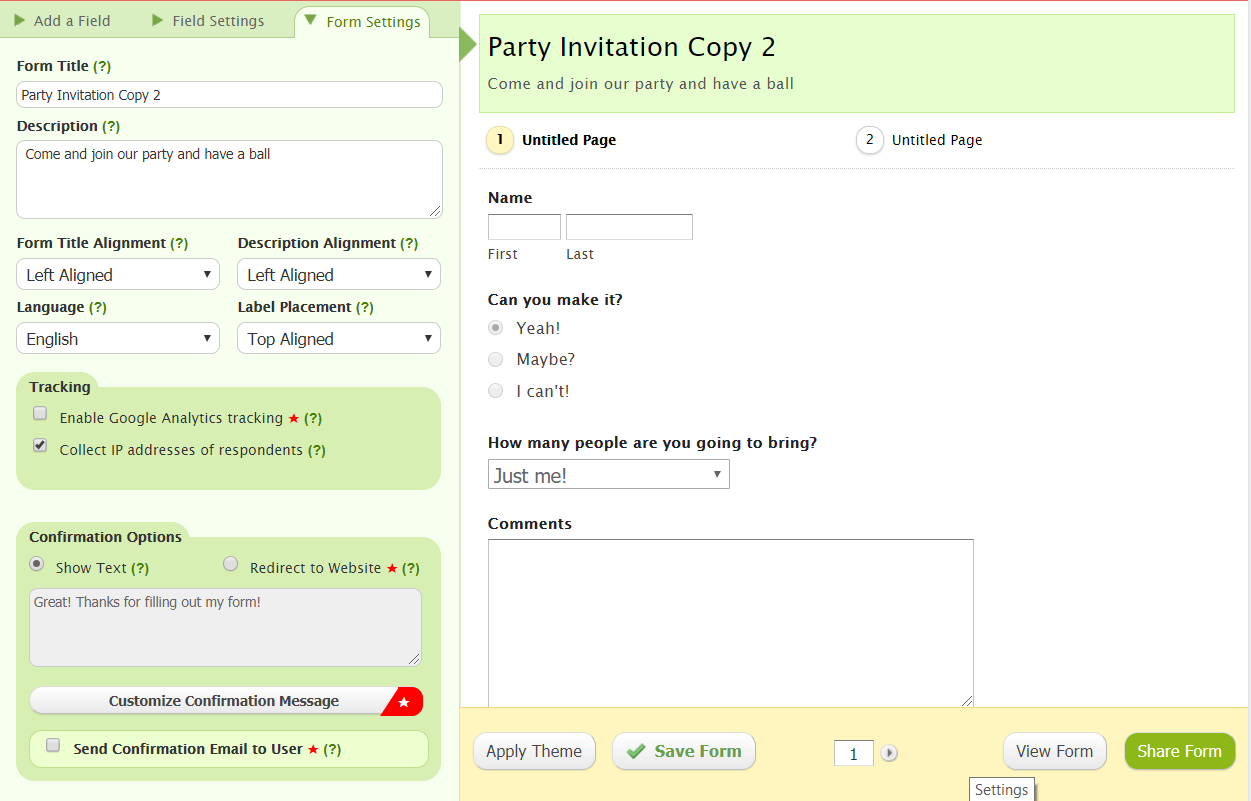Enable Google Analytics tracking checkbox

pyautogui.click(x=40, y=413)
